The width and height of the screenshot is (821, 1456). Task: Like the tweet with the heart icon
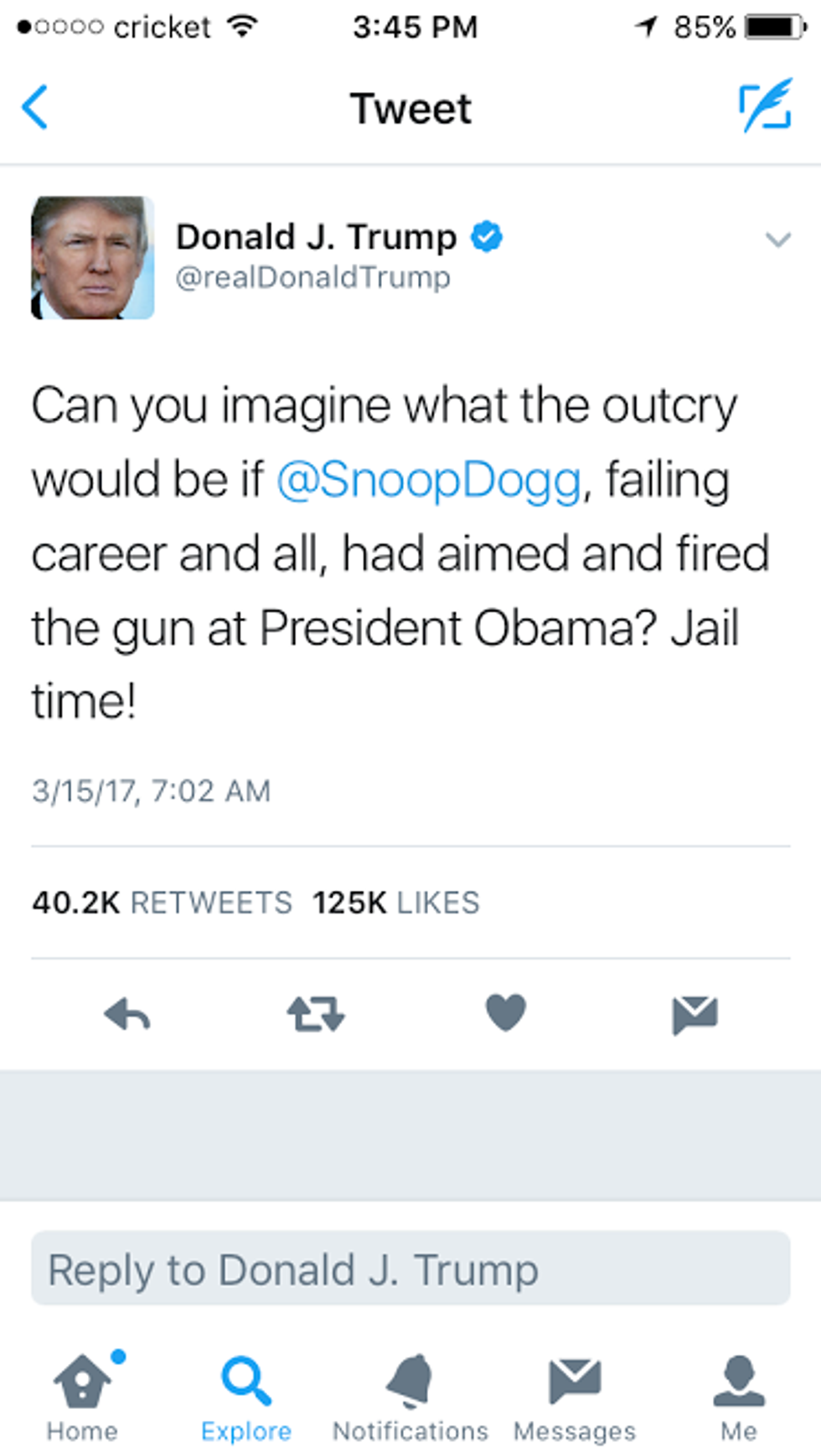[x=505, y=1012]
